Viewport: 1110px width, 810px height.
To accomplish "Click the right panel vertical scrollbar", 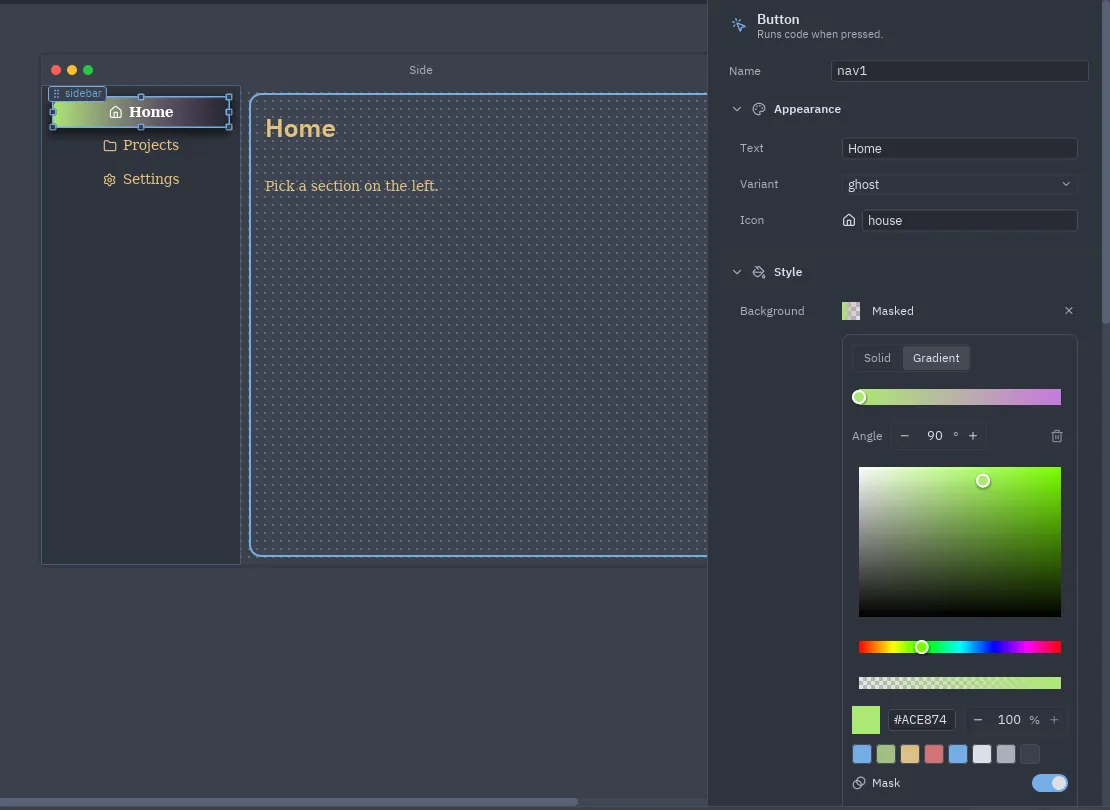I will pos(1106,163).
